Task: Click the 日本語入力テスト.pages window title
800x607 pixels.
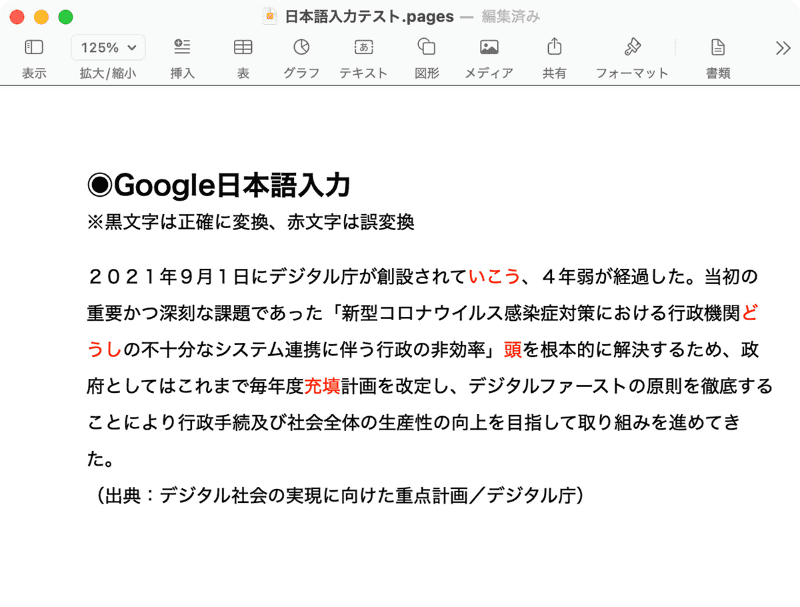Action: tap(369, 16)
